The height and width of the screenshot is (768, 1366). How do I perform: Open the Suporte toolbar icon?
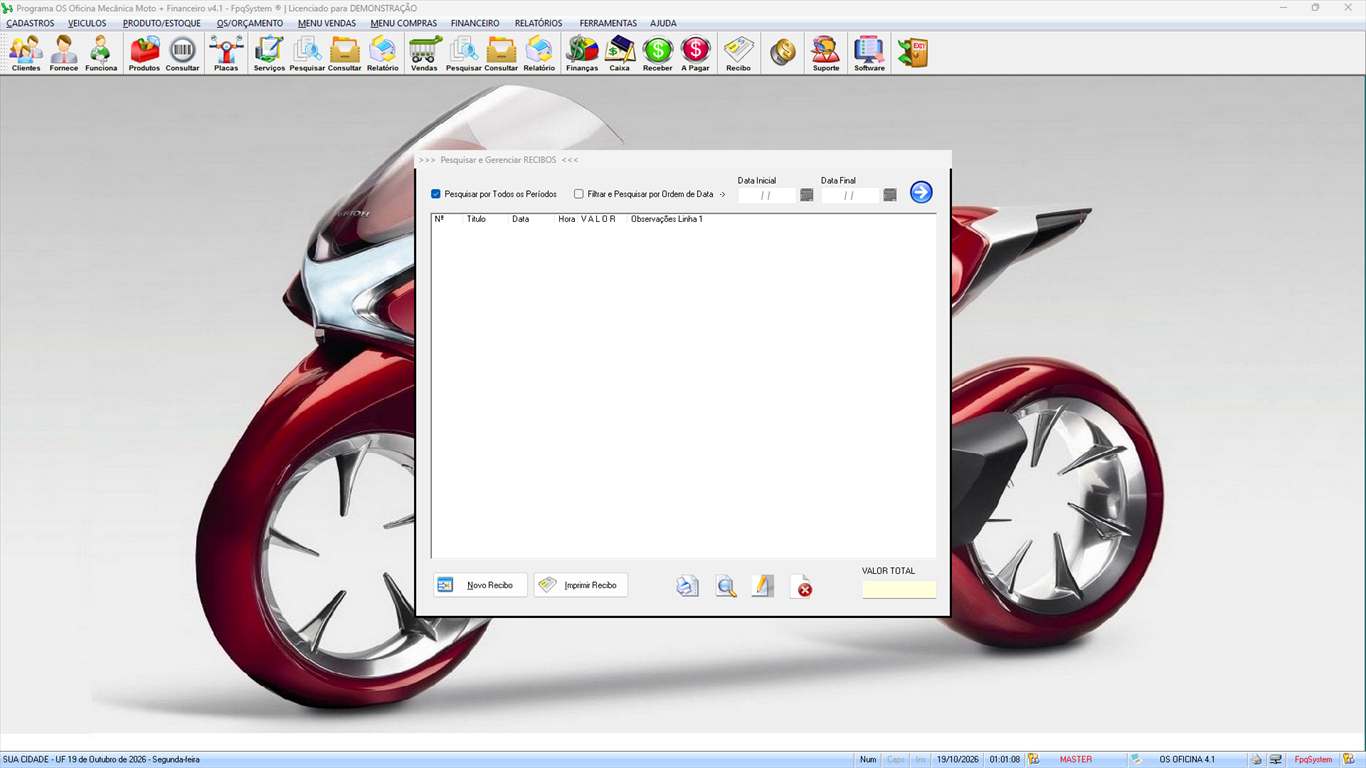pyautogui.click(x=826, y=54)
